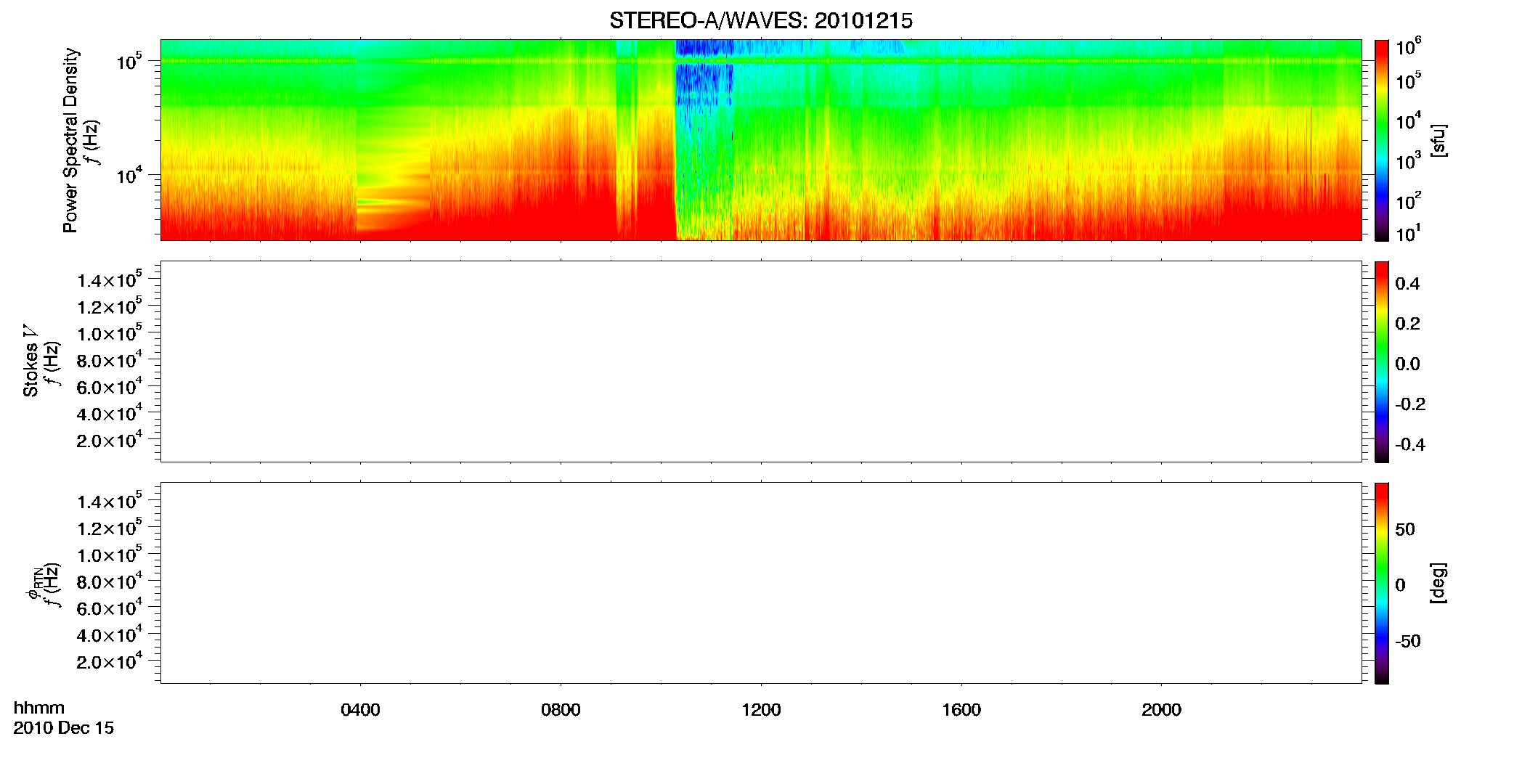Click the 0.4 label on Stokes colorbar
The width and height of the screenshot is (1522, 784).
tap(1407, 284)
